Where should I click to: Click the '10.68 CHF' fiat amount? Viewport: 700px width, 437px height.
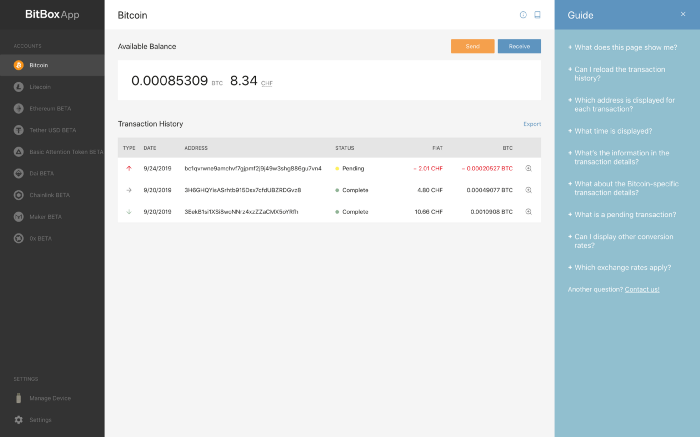(429, 212)
